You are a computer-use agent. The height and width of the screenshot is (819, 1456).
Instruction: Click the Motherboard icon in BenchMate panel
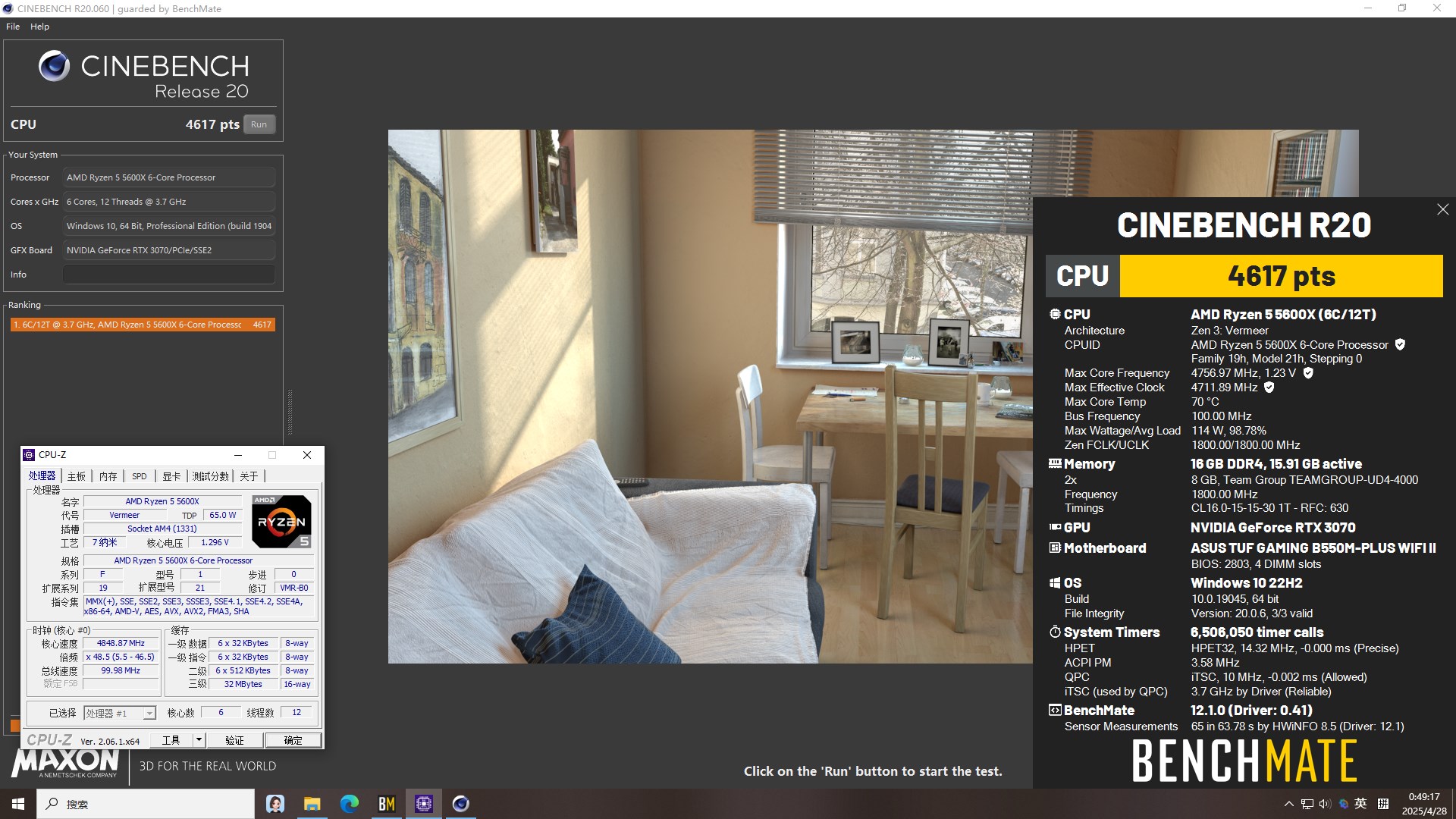(x=1055, y=548)
